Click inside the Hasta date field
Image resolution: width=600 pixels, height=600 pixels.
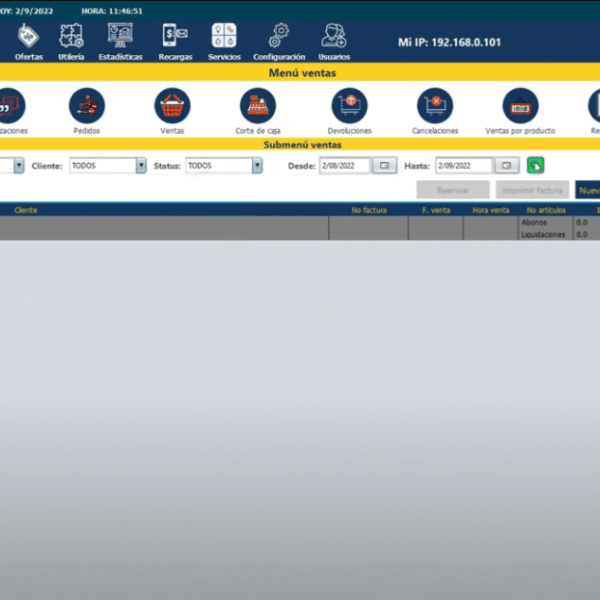pyautogui.click(x=463, y=166)
